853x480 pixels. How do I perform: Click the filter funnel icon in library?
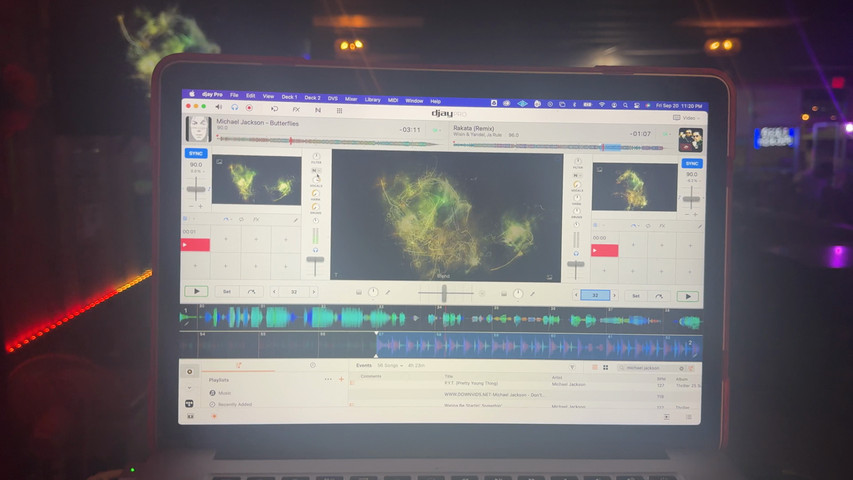[572, 367]
